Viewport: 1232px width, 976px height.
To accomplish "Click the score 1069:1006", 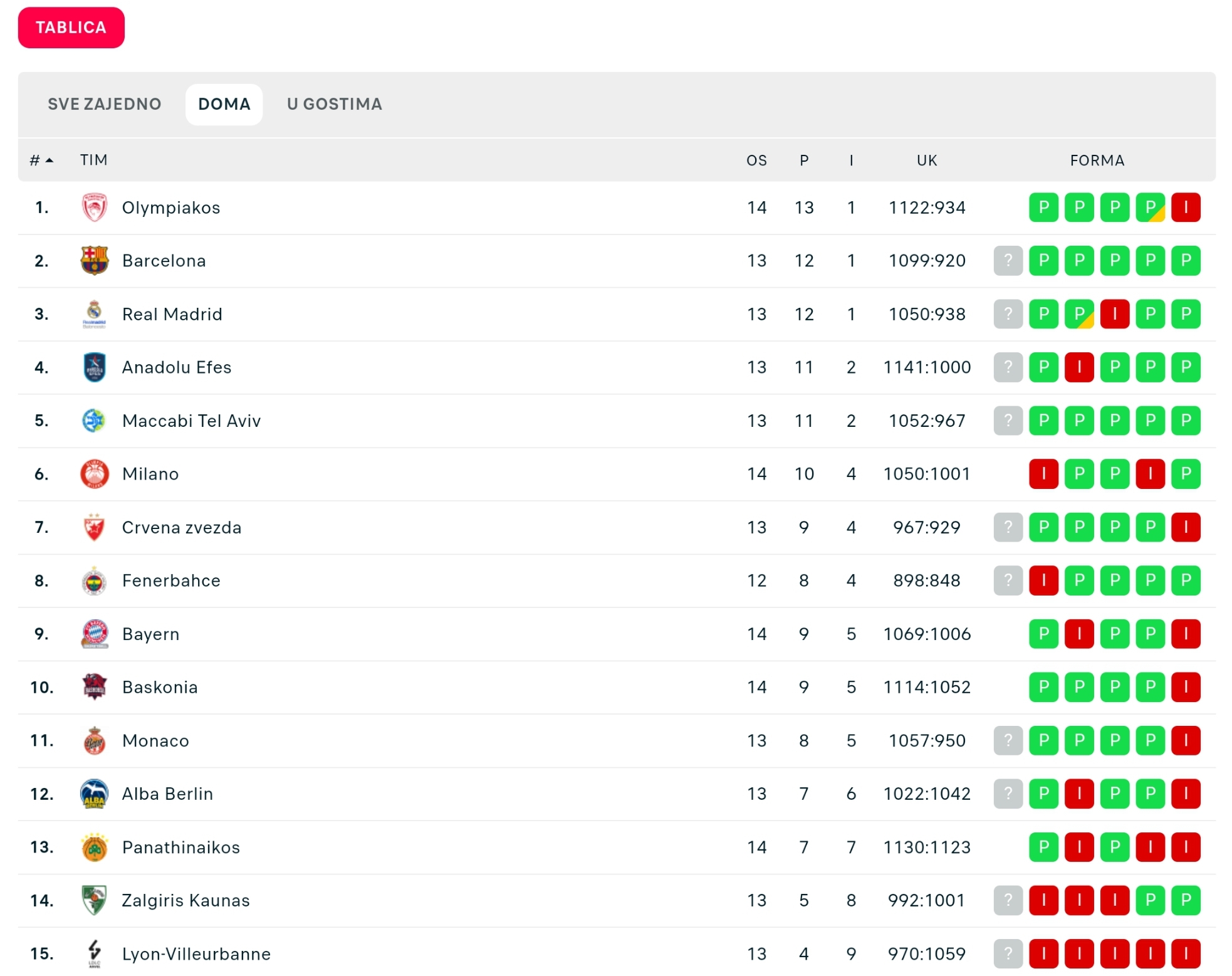I will point(927,634).
